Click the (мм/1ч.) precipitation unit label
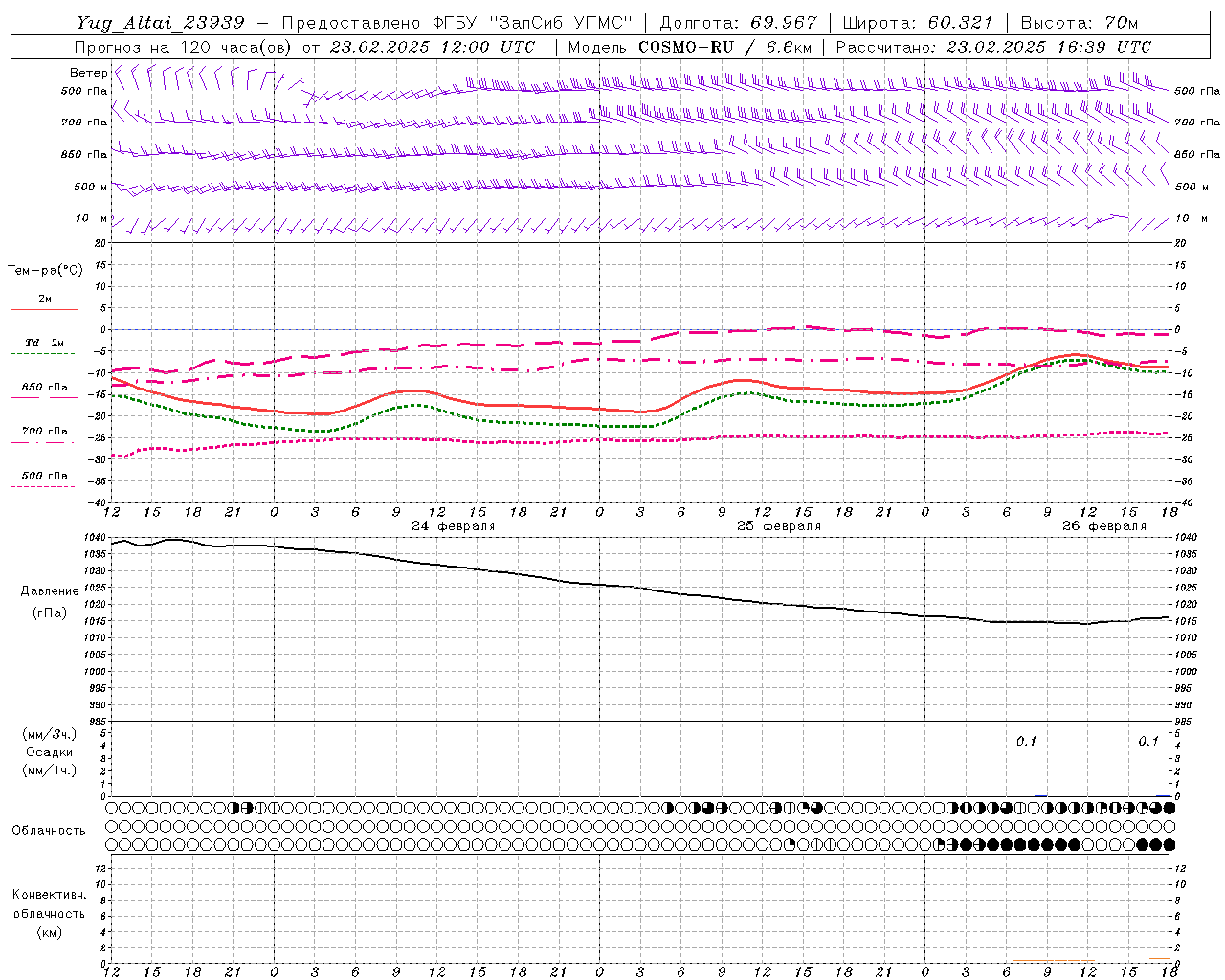Viewport: 1225px width, 980px height. (x=49, y=770)
